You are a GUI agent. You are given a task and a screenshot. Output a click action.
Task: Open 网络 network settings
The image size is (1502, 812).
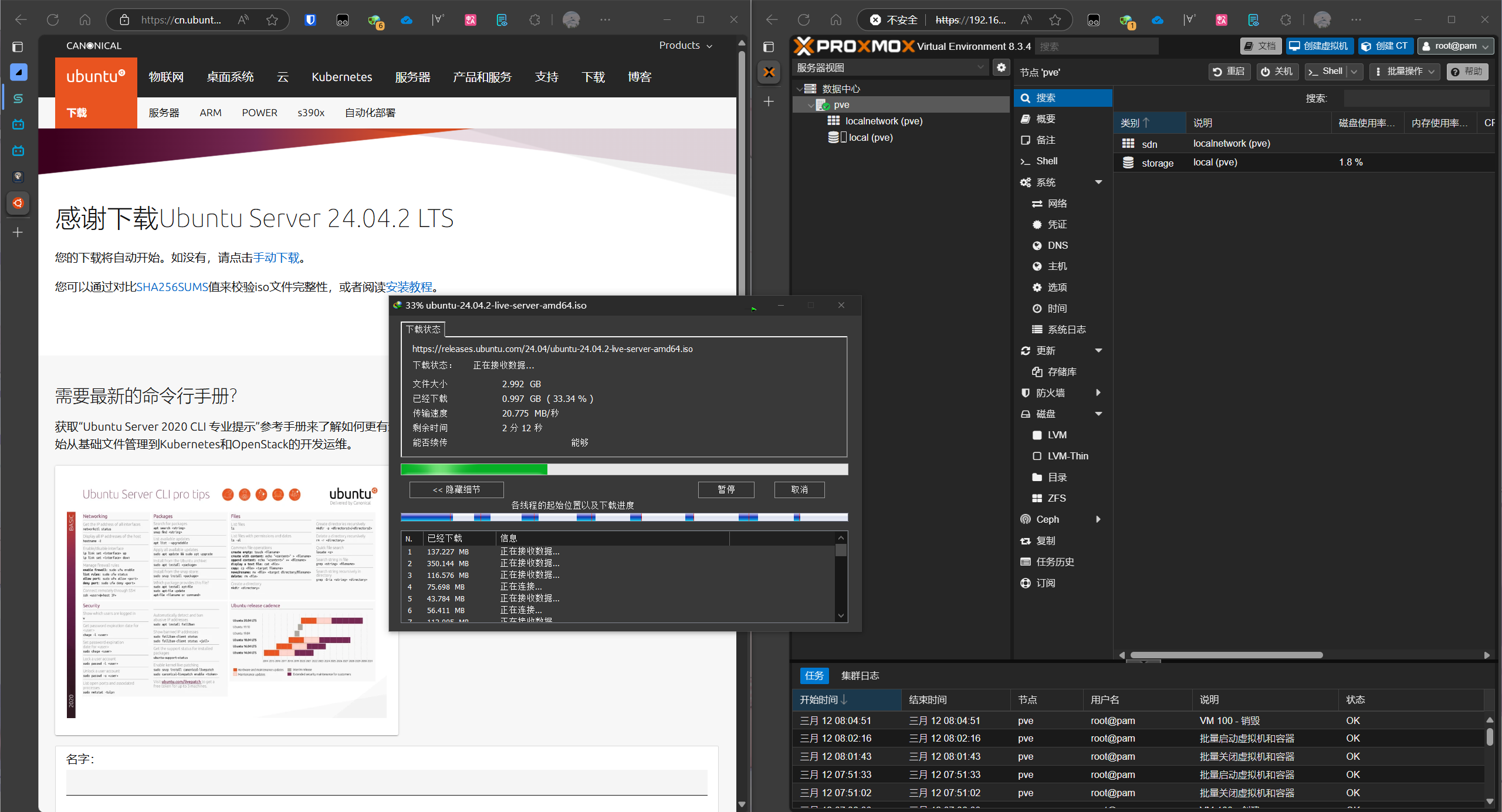pos(1063,204)
